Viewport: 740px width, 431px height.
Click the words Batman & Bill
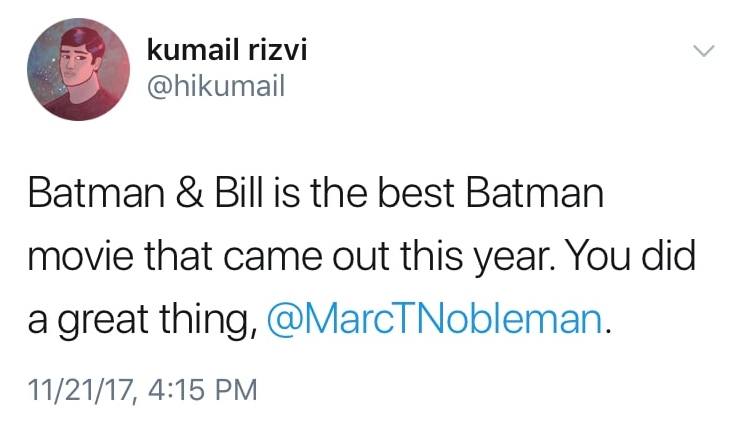coord(126,193)
